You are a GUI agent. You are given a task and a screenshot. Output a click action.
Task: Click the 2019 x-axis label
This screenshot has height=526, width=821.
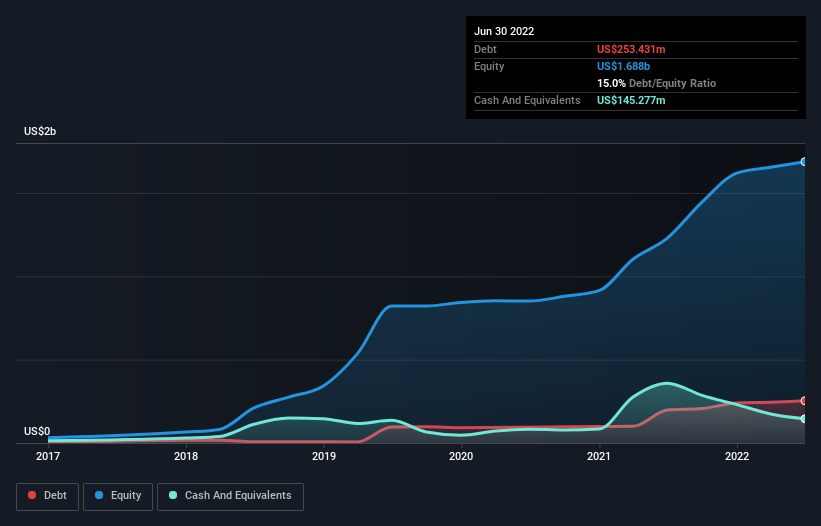324,456
